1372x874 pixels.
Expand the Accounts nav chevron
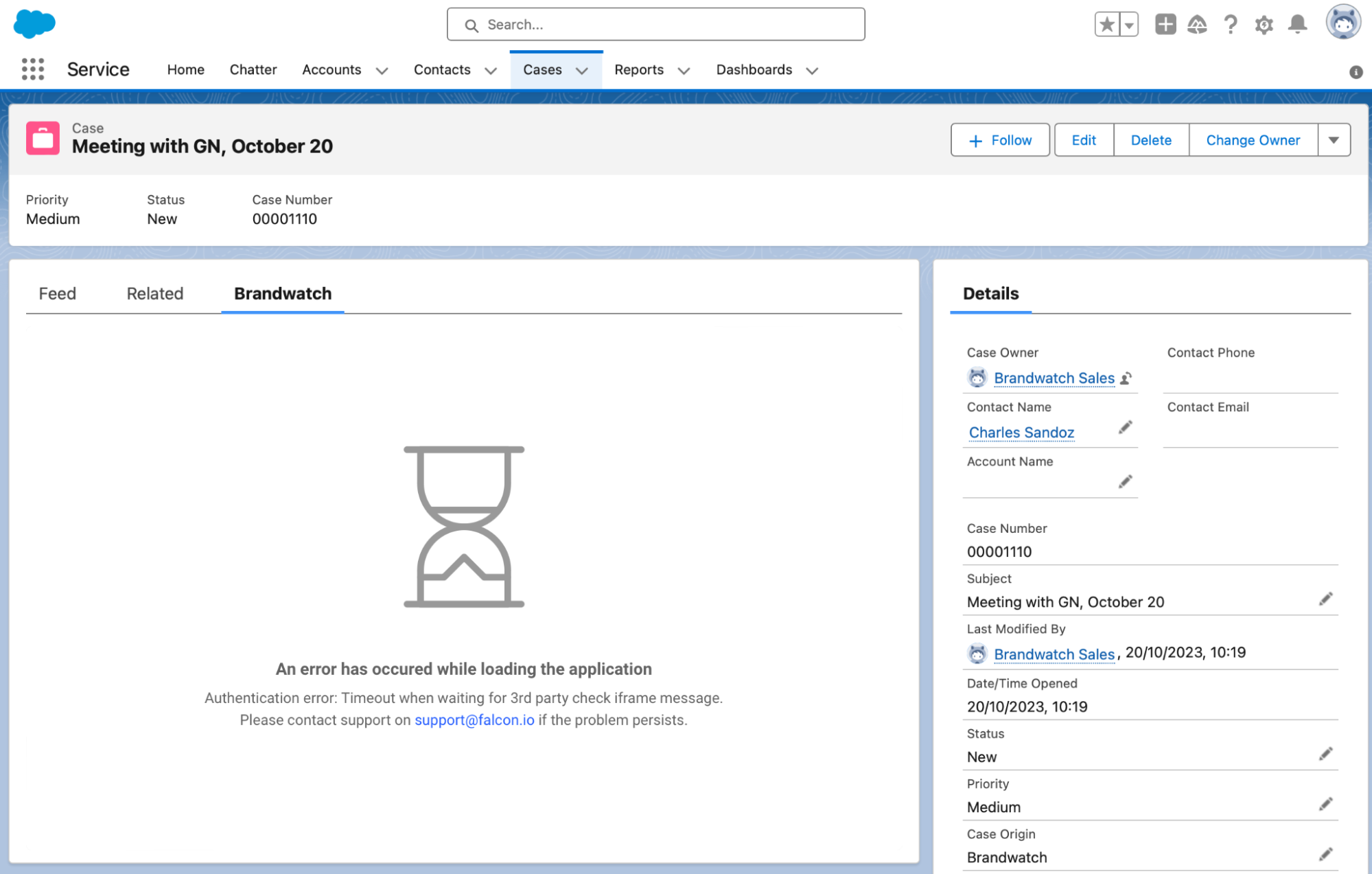382,71
